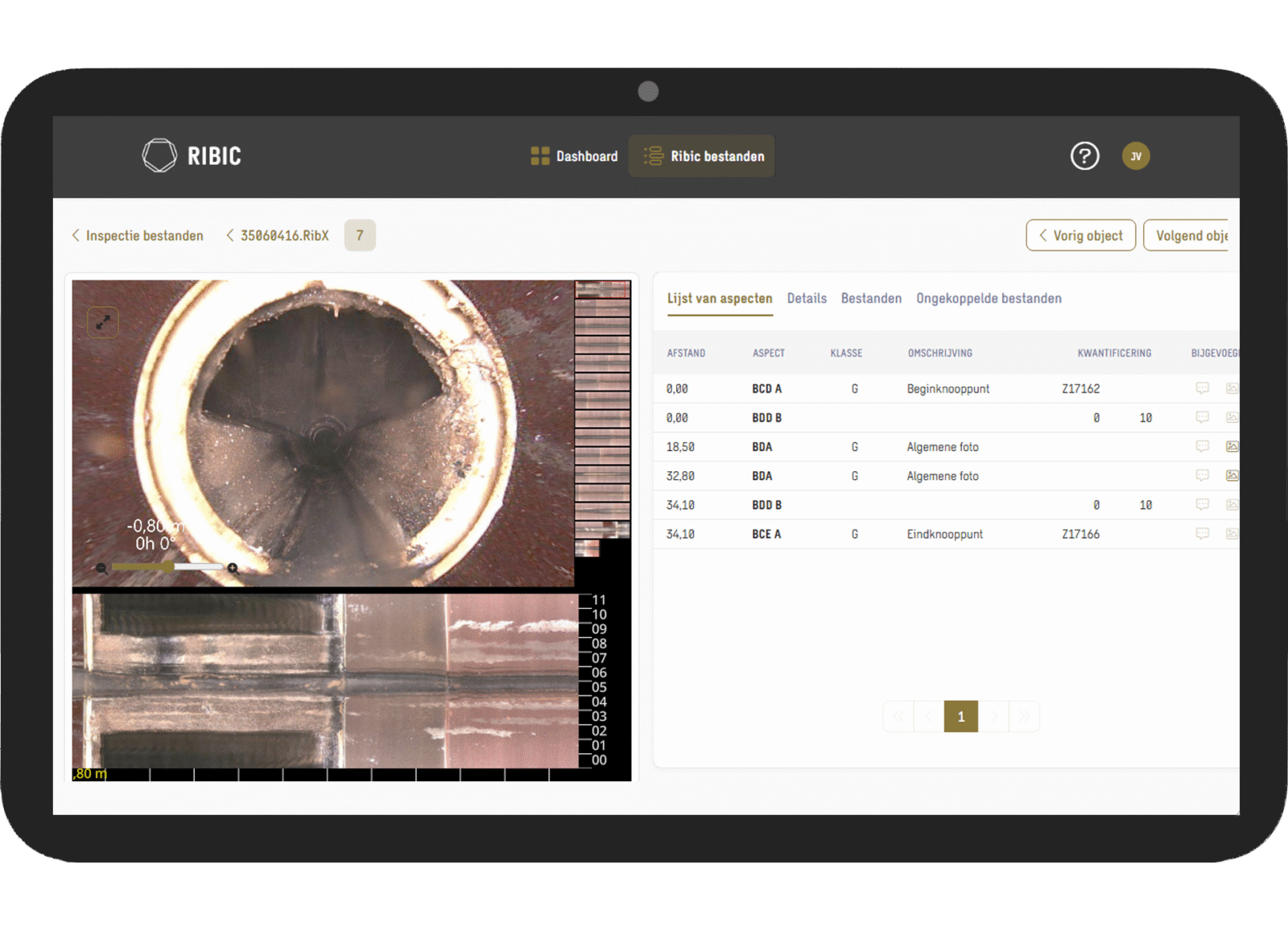The height and width of the screenshot is (927, 1288).
Task: Open comment icon on the Eindknooppunt row
Action: (1203, 533)
